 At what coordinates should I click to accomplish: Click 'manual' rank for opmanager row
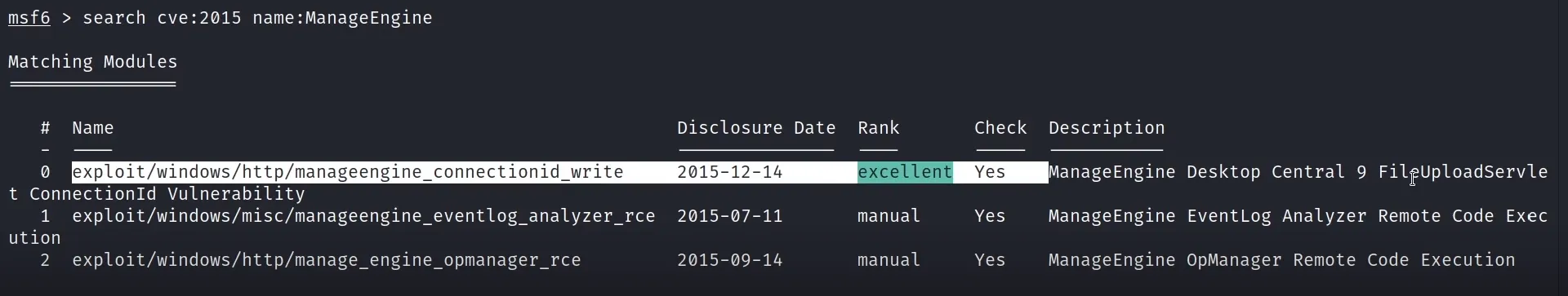pyautogui.click(x=889, y=260)
